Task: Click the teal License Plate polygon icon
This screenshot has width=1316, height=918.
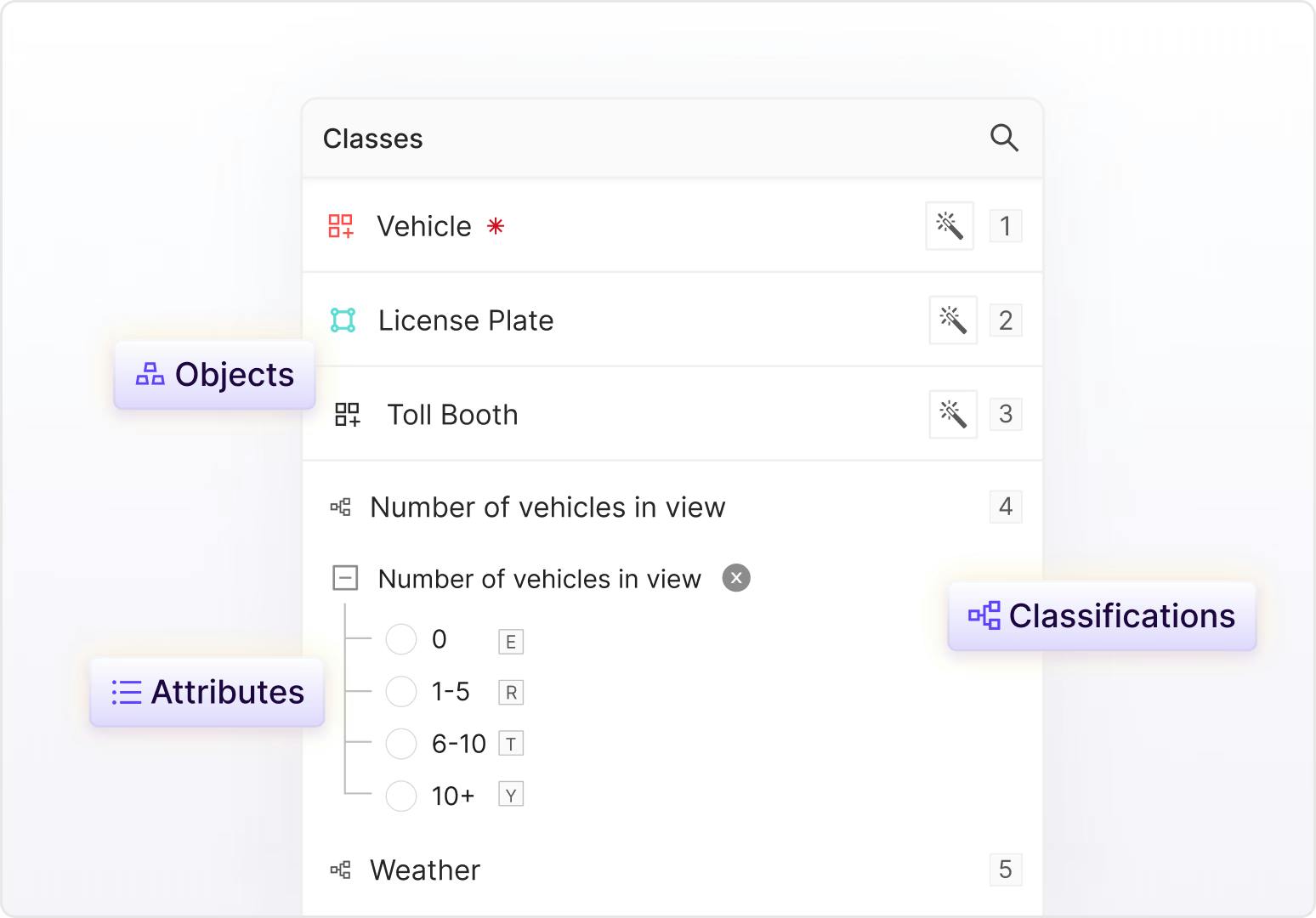Action: pos(343,320)
